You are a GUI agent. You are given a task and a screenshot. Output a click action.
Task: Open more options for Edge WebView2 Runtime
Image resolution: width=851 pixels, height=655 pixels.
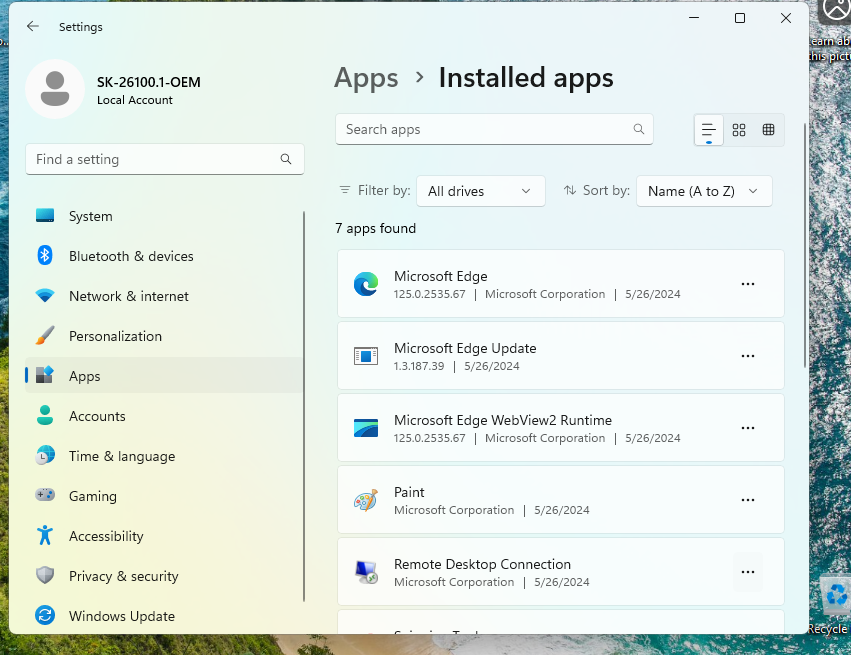(x=748, y=428)
